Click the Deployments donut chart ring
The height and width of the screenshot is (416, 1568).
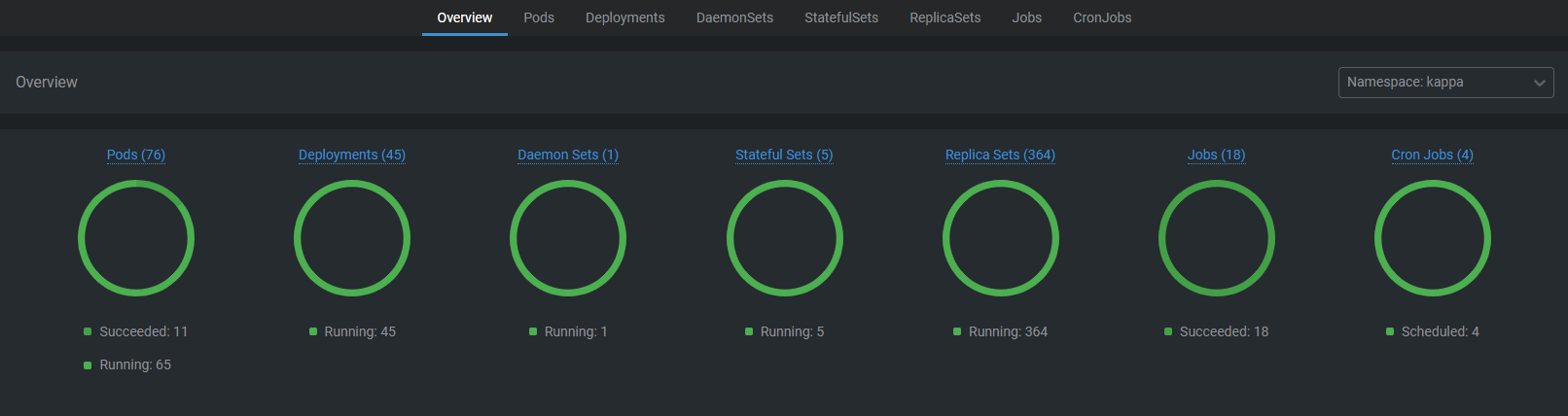[x=352, y=185]
